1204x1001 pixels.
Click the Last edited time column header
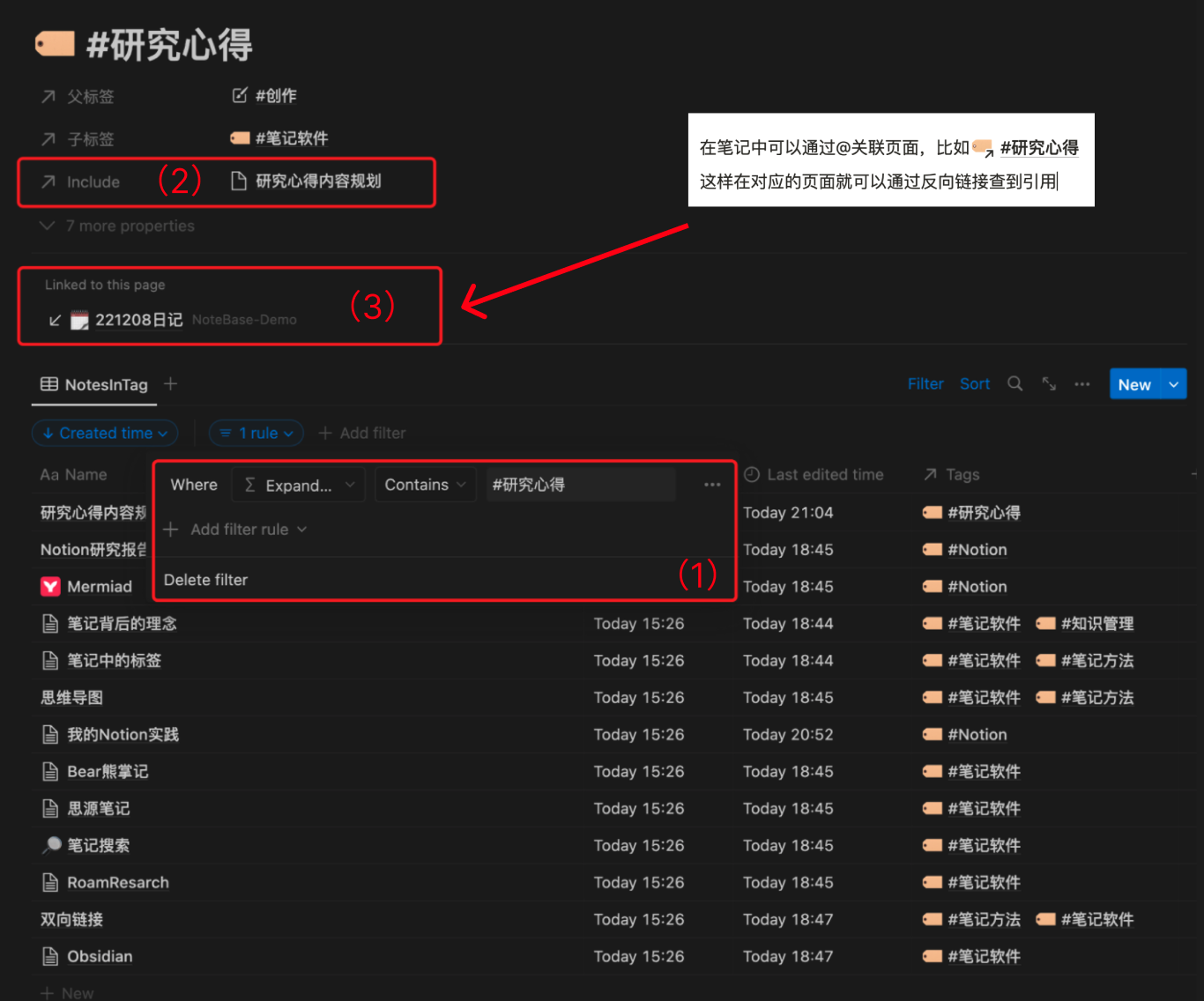pos(814,475)
